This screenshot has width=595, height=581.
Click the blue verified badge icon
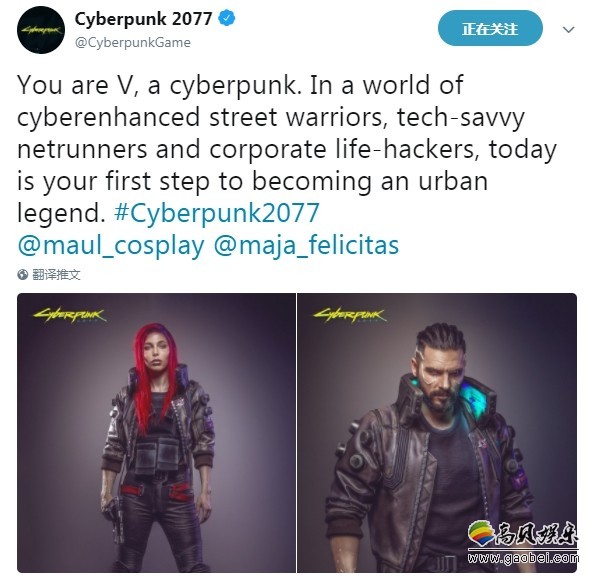[227, 19]
